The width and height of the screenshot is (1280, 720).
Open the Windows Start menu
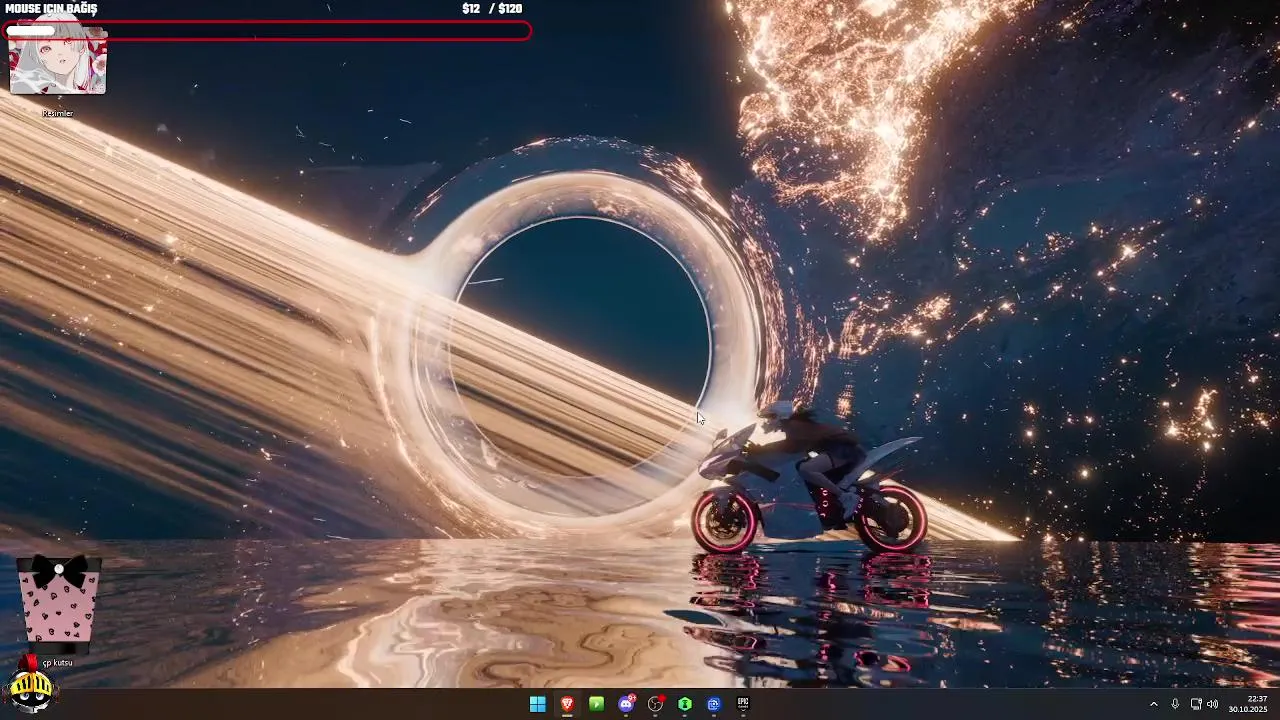pyautogui.click(x=538, y=704)
